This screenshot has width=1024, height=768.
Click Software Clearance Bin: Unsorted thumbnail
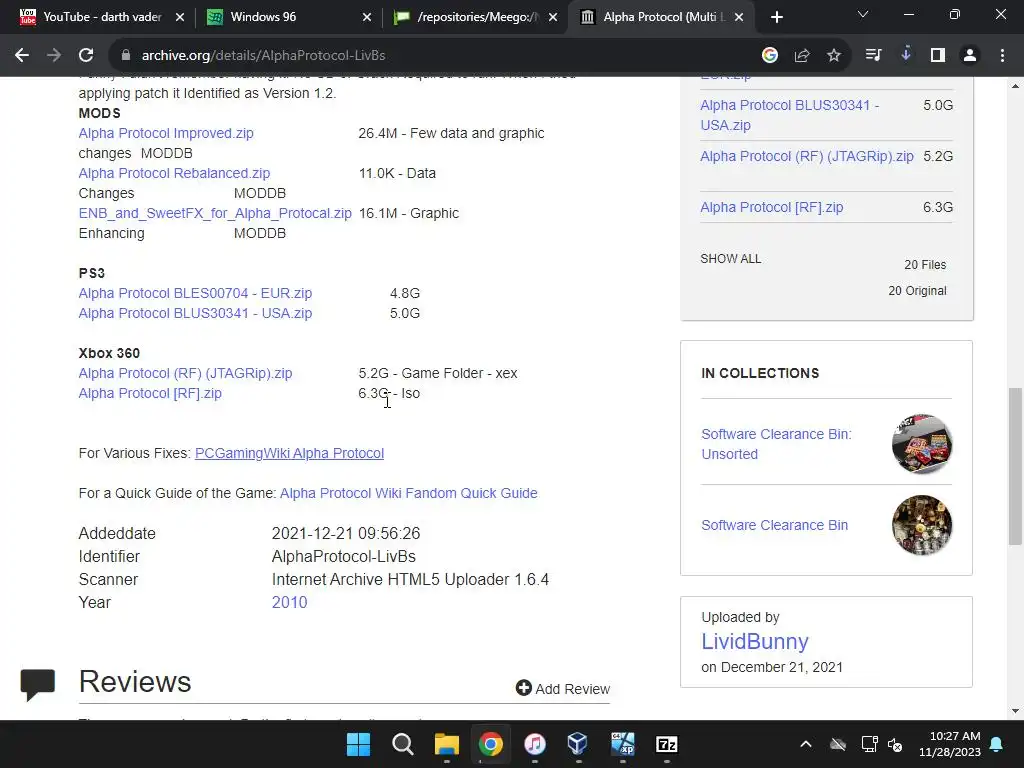coord(921,444)
